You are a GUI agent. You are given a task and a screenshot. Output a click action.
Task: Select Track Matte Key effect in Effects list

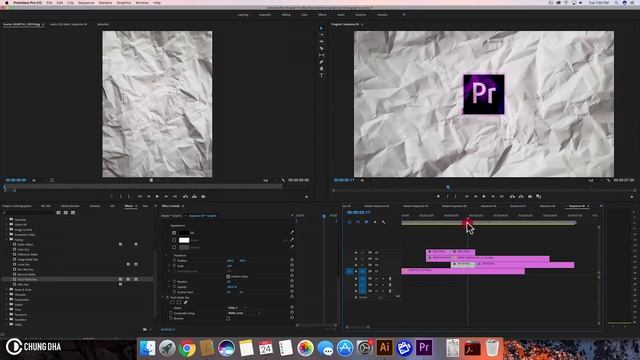(x=27, y=280)
